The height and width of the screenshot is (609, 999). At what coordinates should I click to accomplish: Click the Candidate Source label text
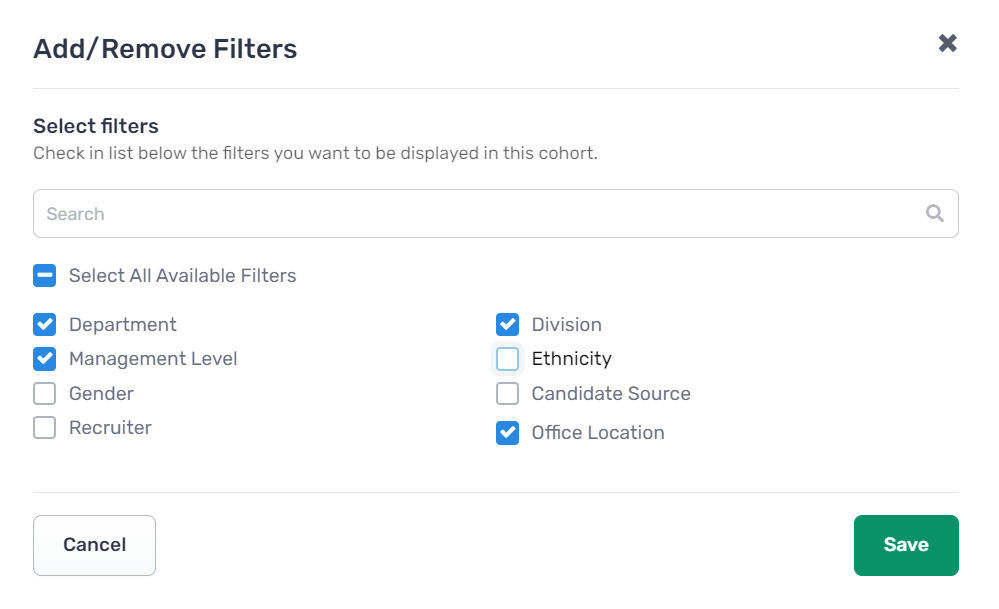tap(611, 394)
